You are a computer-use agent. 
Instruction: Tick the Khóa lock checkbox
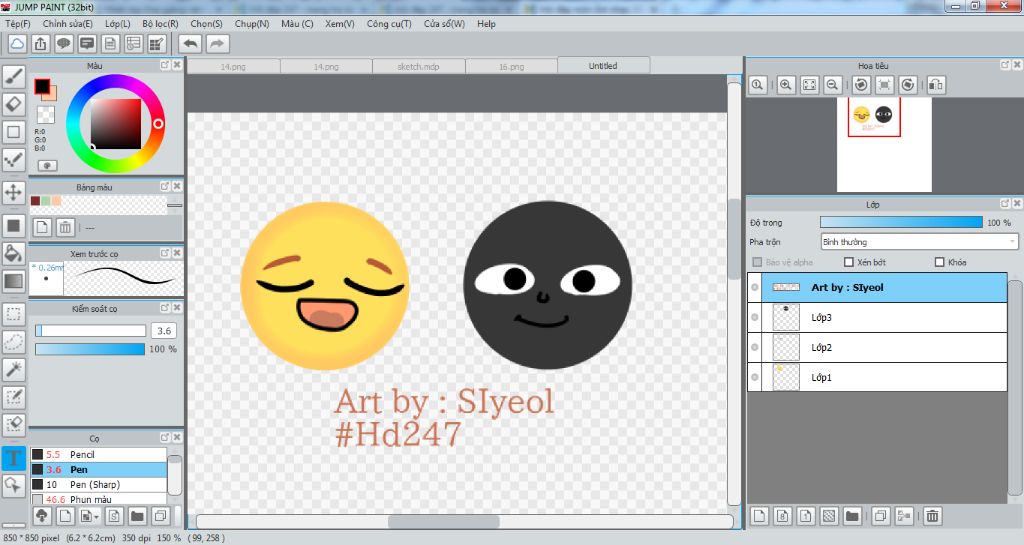tap(939, 262)
